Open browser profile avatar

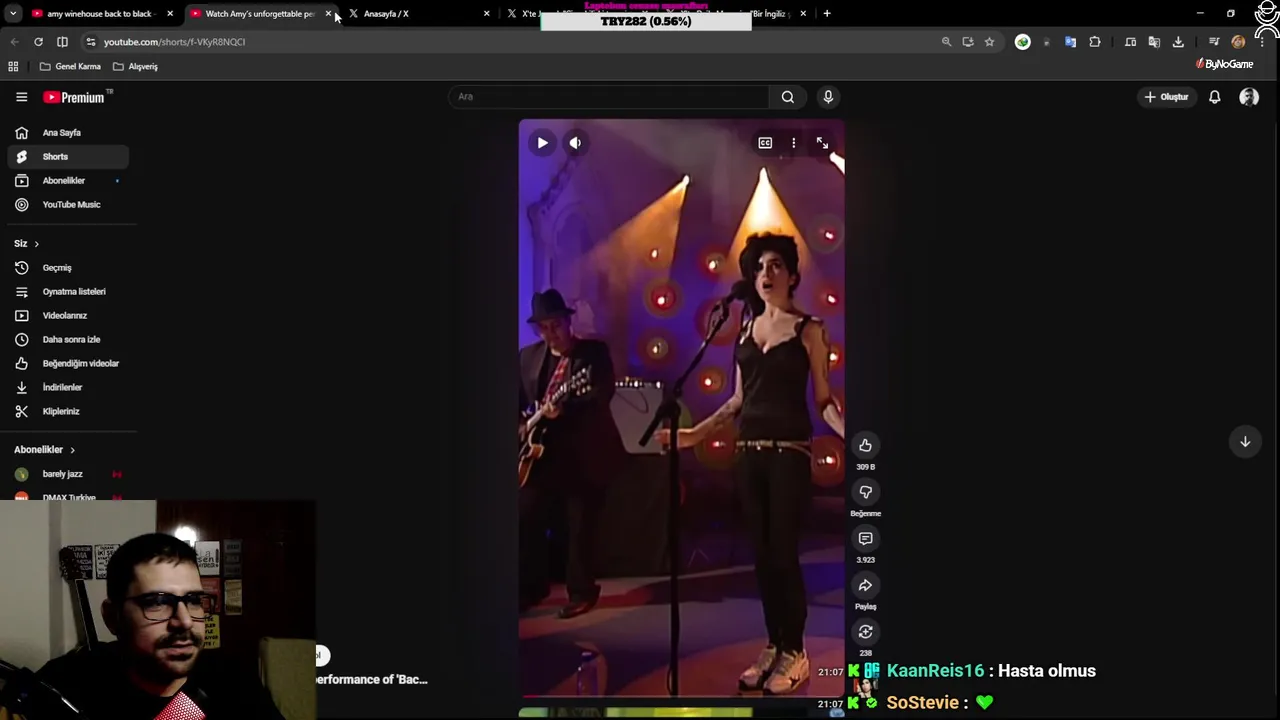point(1238,42)
